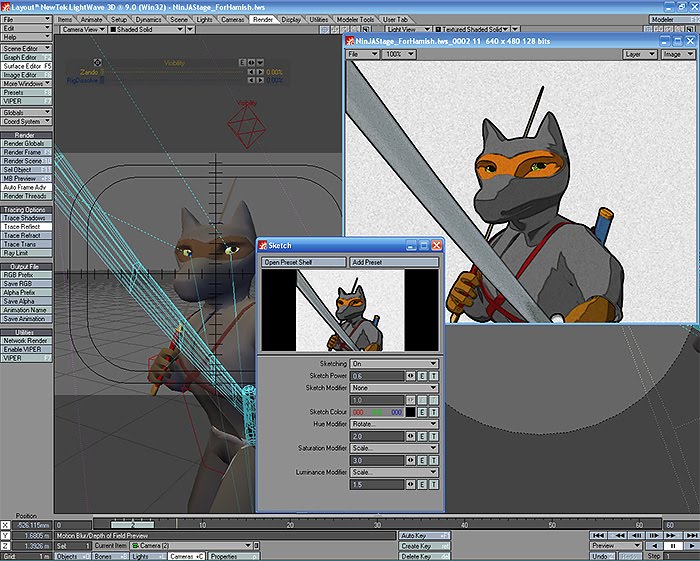Screen dimensions: 700x561
Task: Click the Render Globals button
Action: point(26,143)
